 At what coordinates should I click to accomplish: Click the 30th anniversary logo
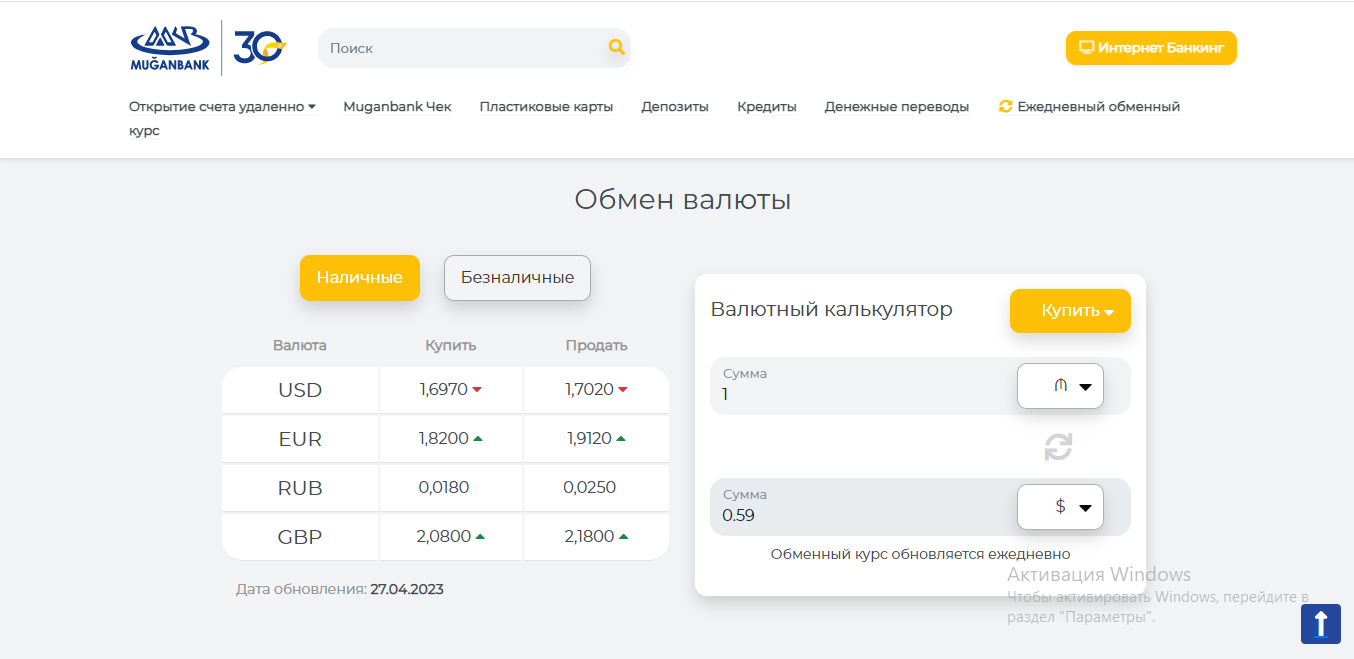point(259,47)
